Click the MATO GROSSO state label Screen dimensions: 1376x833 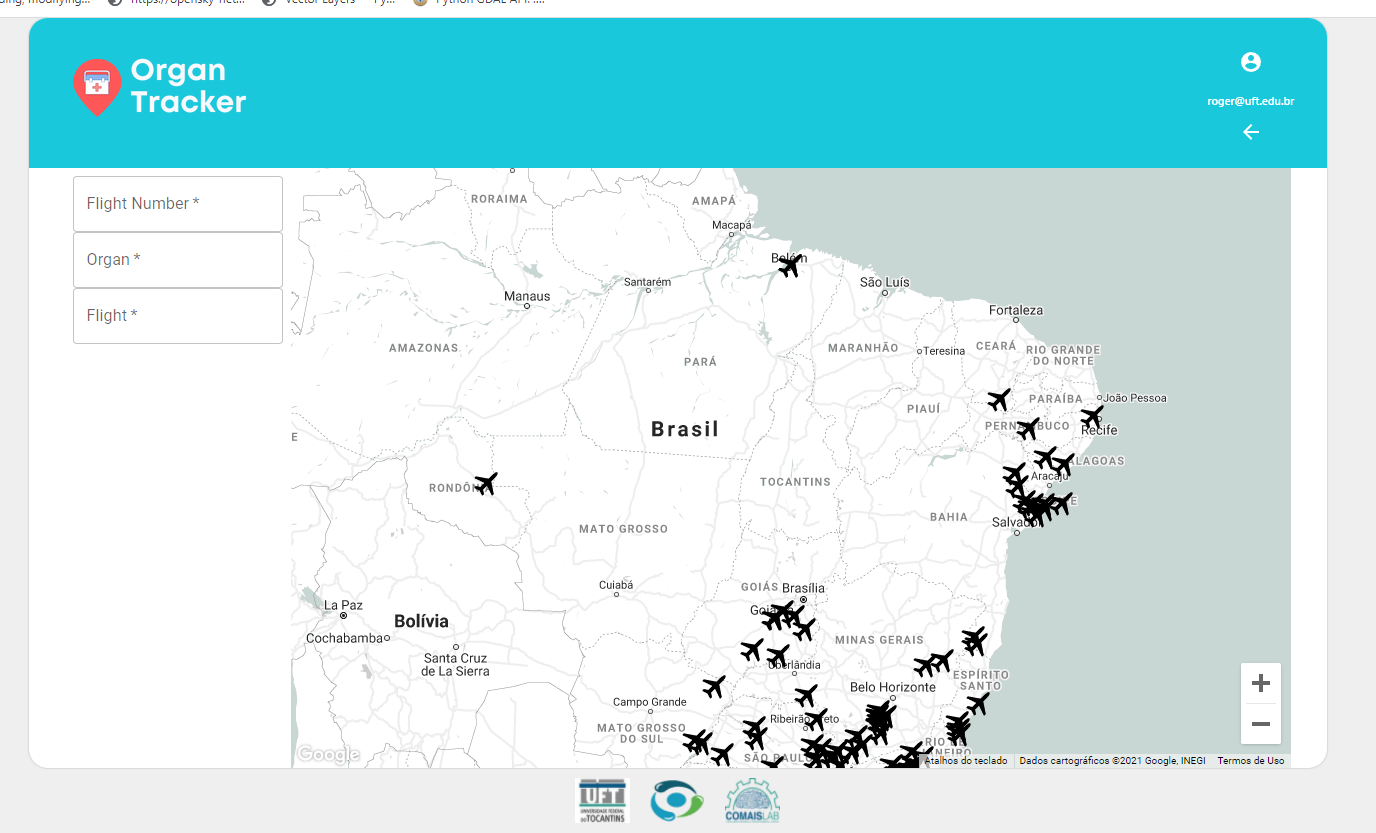click(x=623, y=529)
